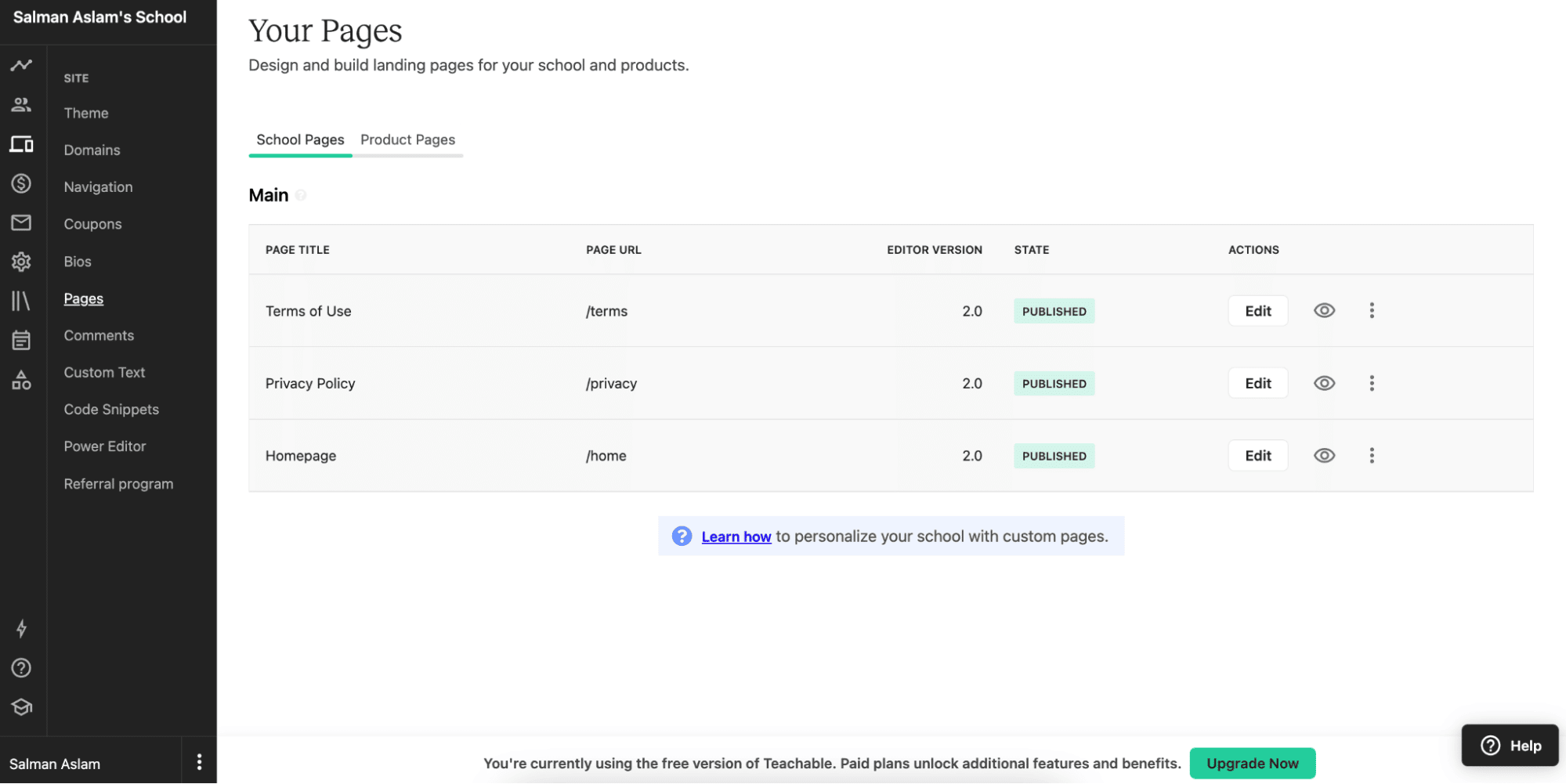Open the Help widget
The image size is (1566, 784).
point(1510,745)
